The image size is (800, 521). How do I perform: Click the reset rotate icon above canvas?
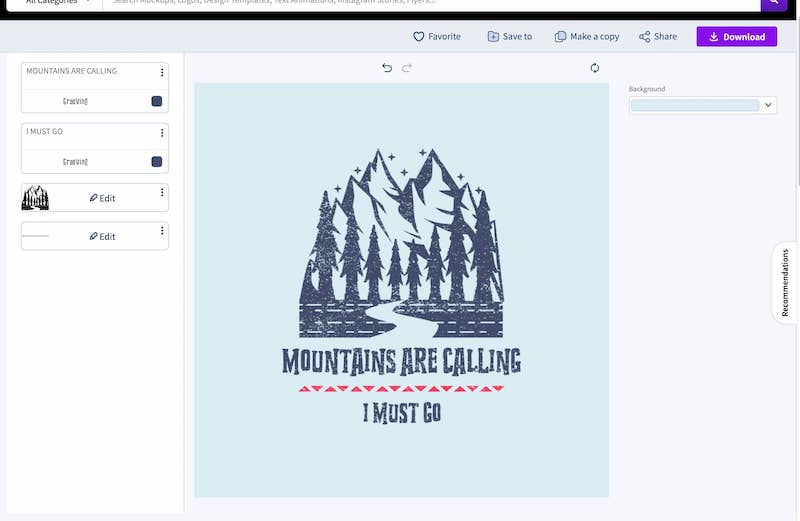pyautogui.click(x=595, y=68)
